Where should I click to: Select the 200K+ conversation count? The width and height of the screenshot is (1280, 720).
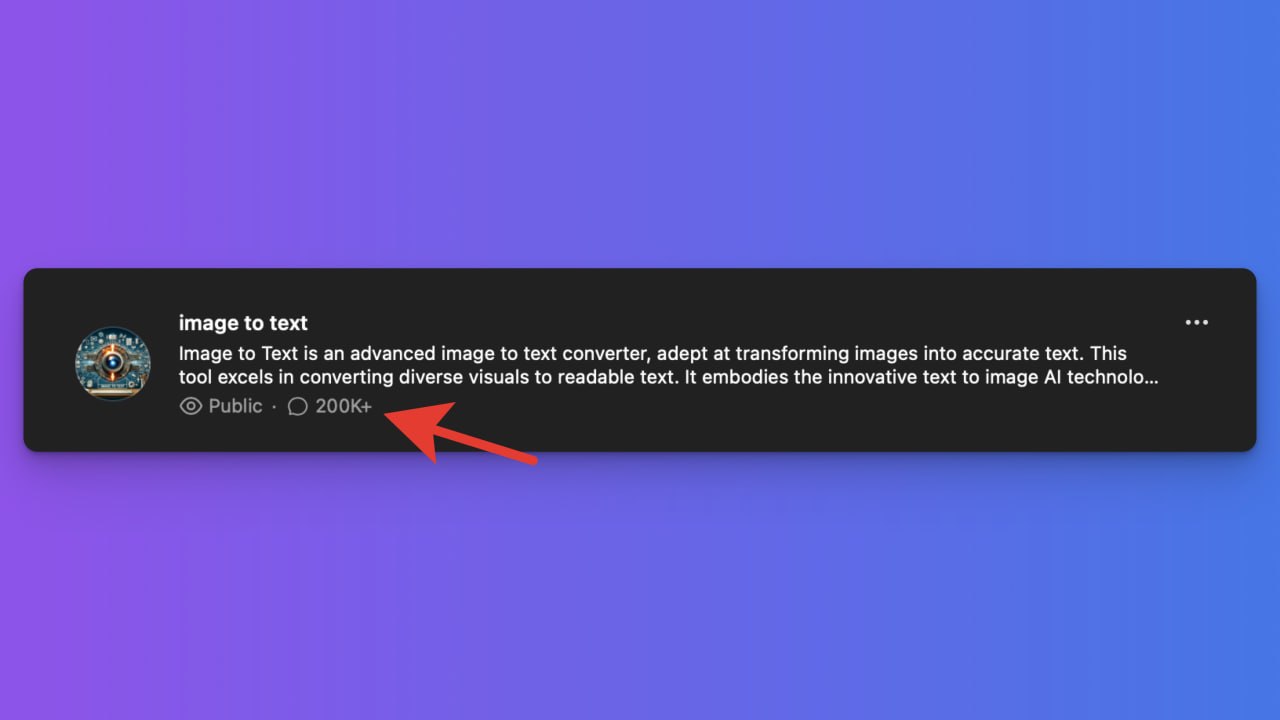point(343,406)
